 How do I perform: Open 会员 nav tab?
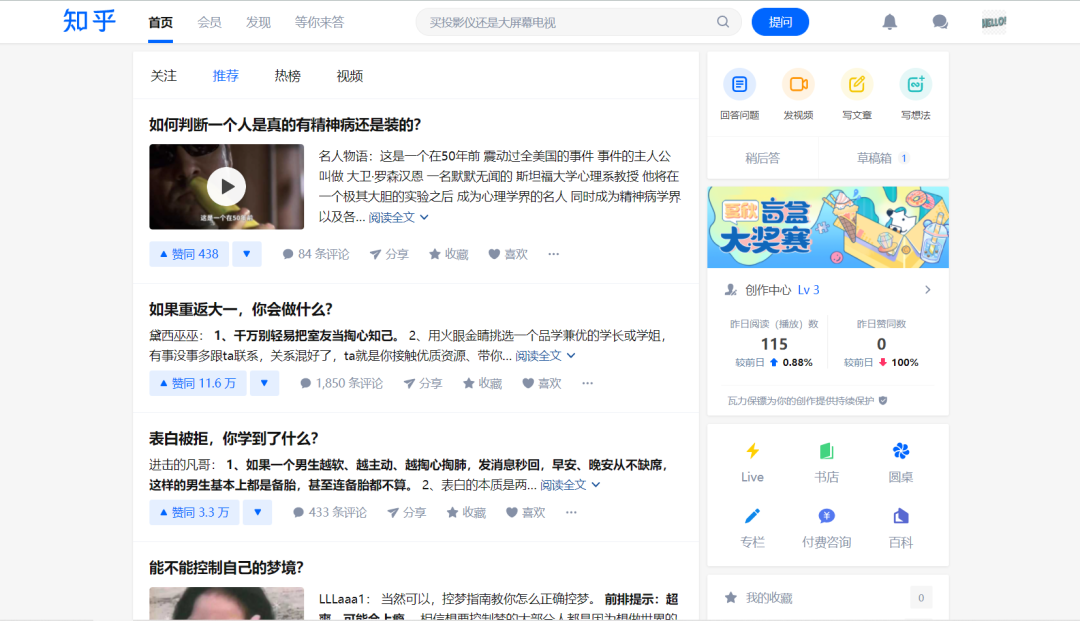pyautogui.click(x=209, y=23)
